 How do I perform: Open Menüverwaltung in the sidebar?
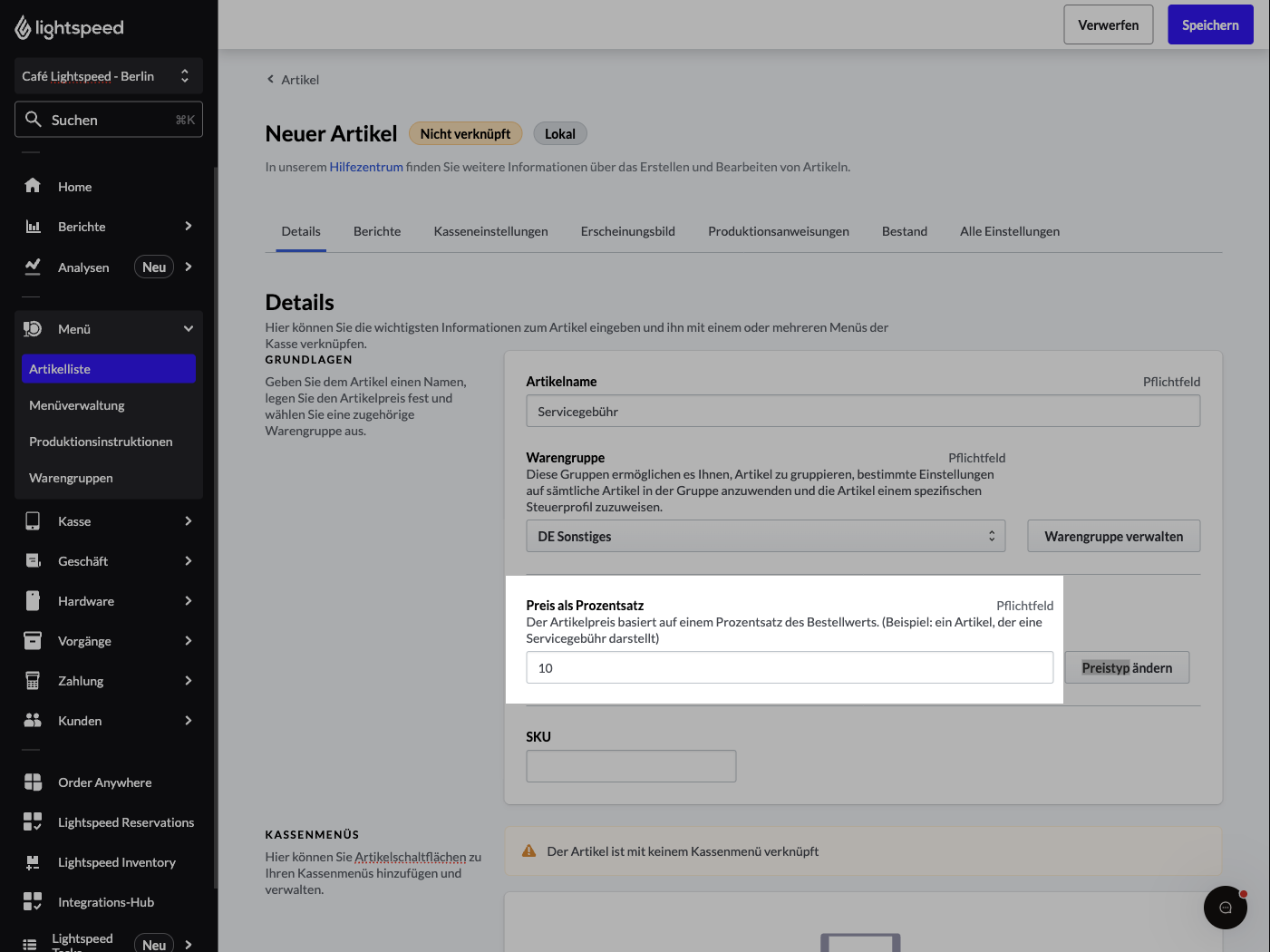[109, 405]
